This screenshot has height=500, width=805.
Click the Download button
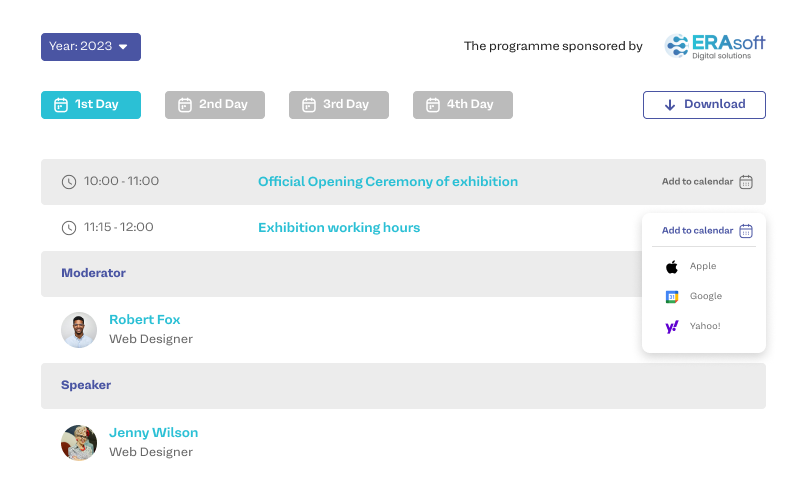pyautogui.click(x=704, y=105)
